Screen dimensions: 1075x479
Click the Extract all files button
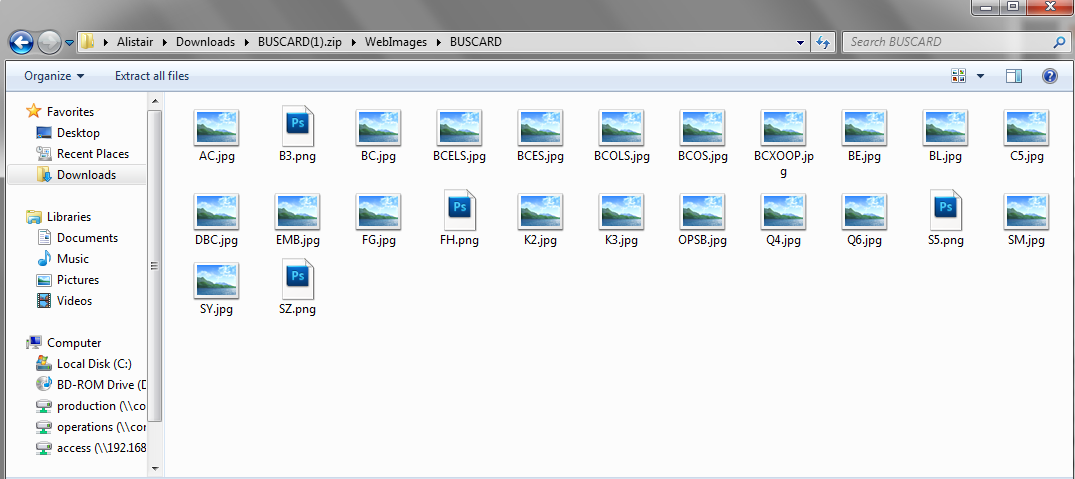tap(151, 76)
